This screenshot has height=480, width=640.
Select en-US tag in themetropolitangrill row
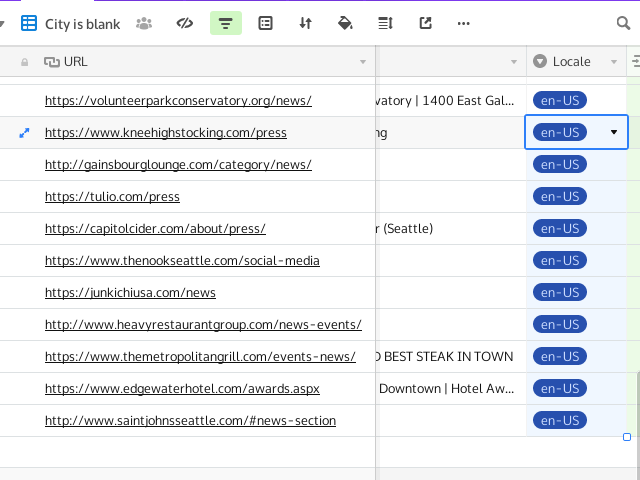point(560,356)
